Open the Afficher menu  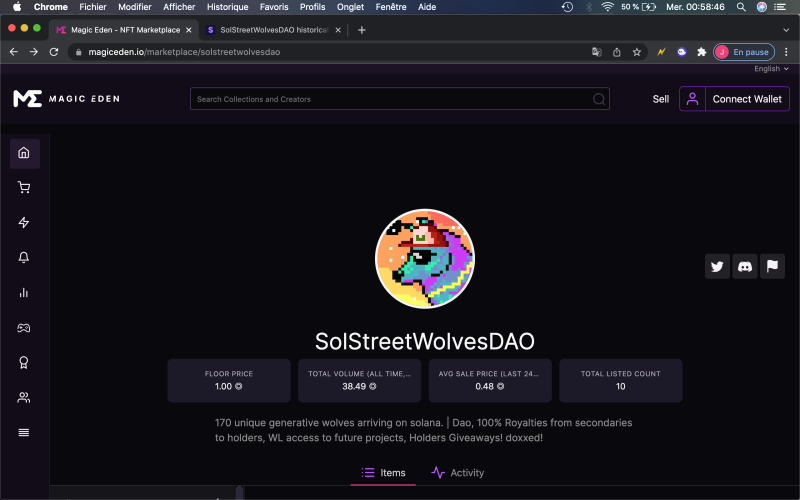(x=179, y=7)
